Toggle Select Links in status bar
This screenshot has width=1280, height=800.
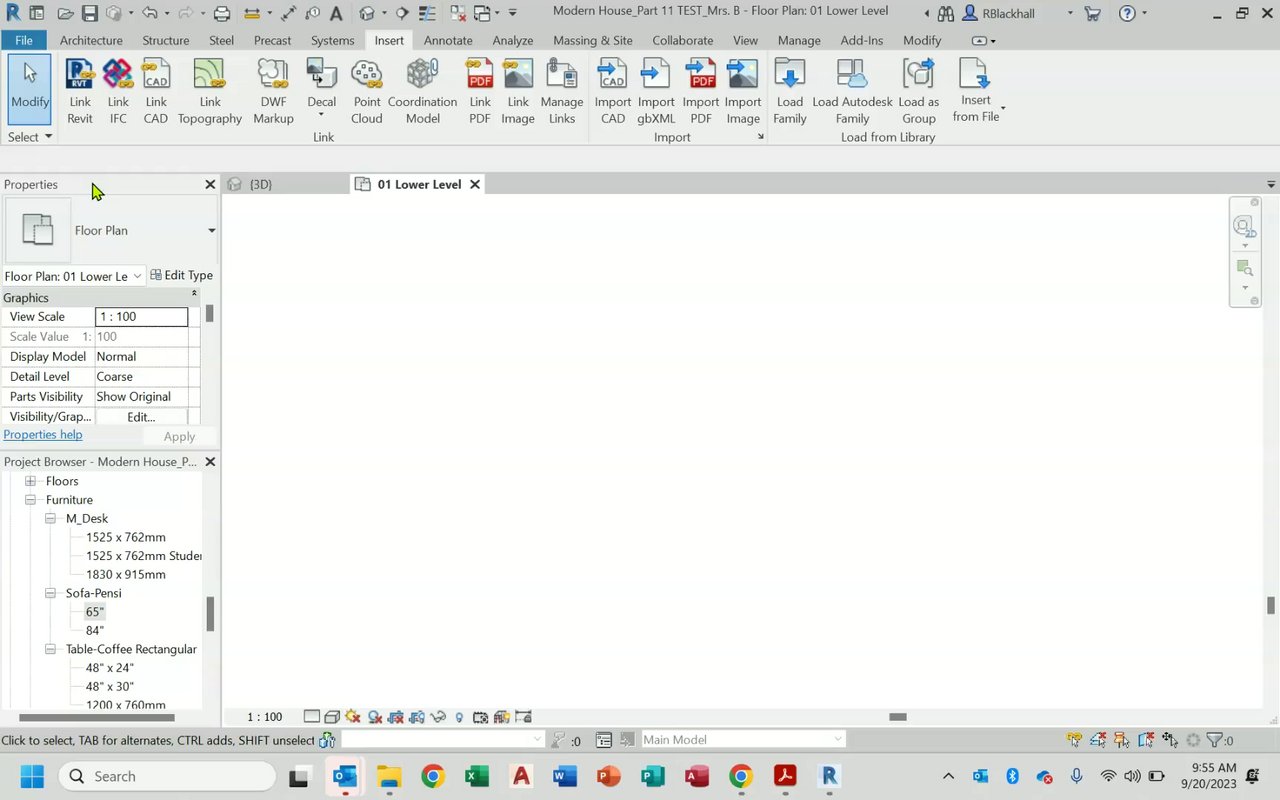(x=1075, y=740)
